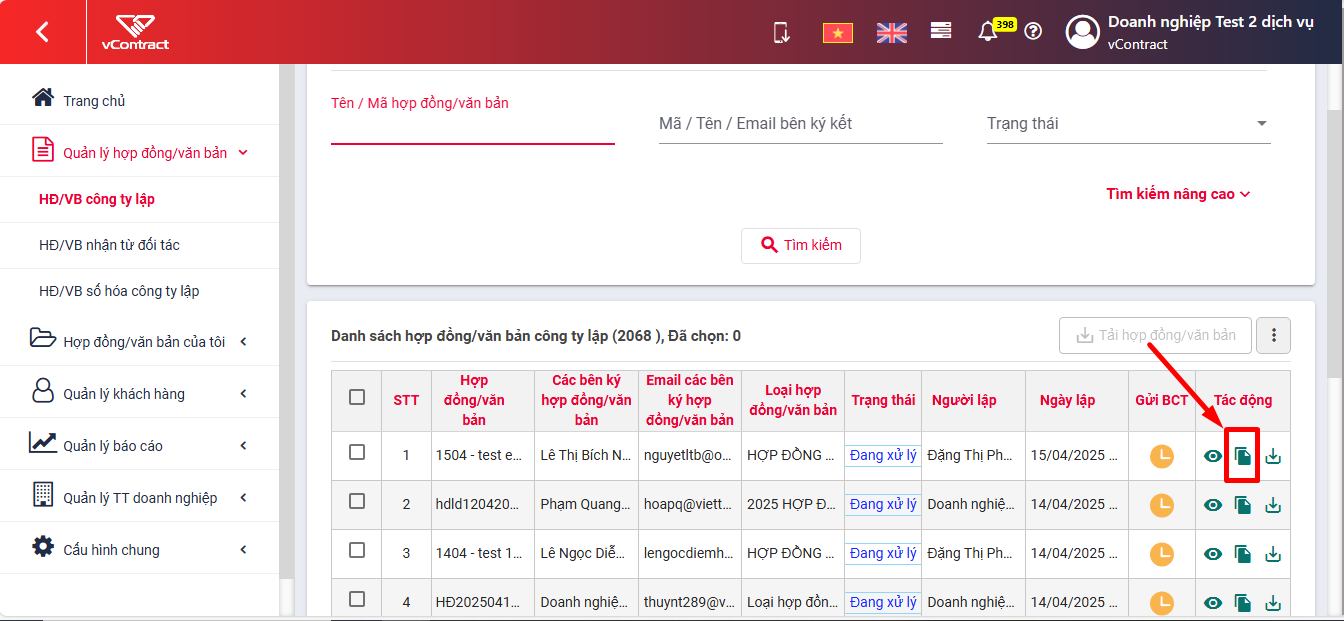
Task: Click the Đang xử lý status in row 4
Action: pyautogui.click(x=883, y=602)
